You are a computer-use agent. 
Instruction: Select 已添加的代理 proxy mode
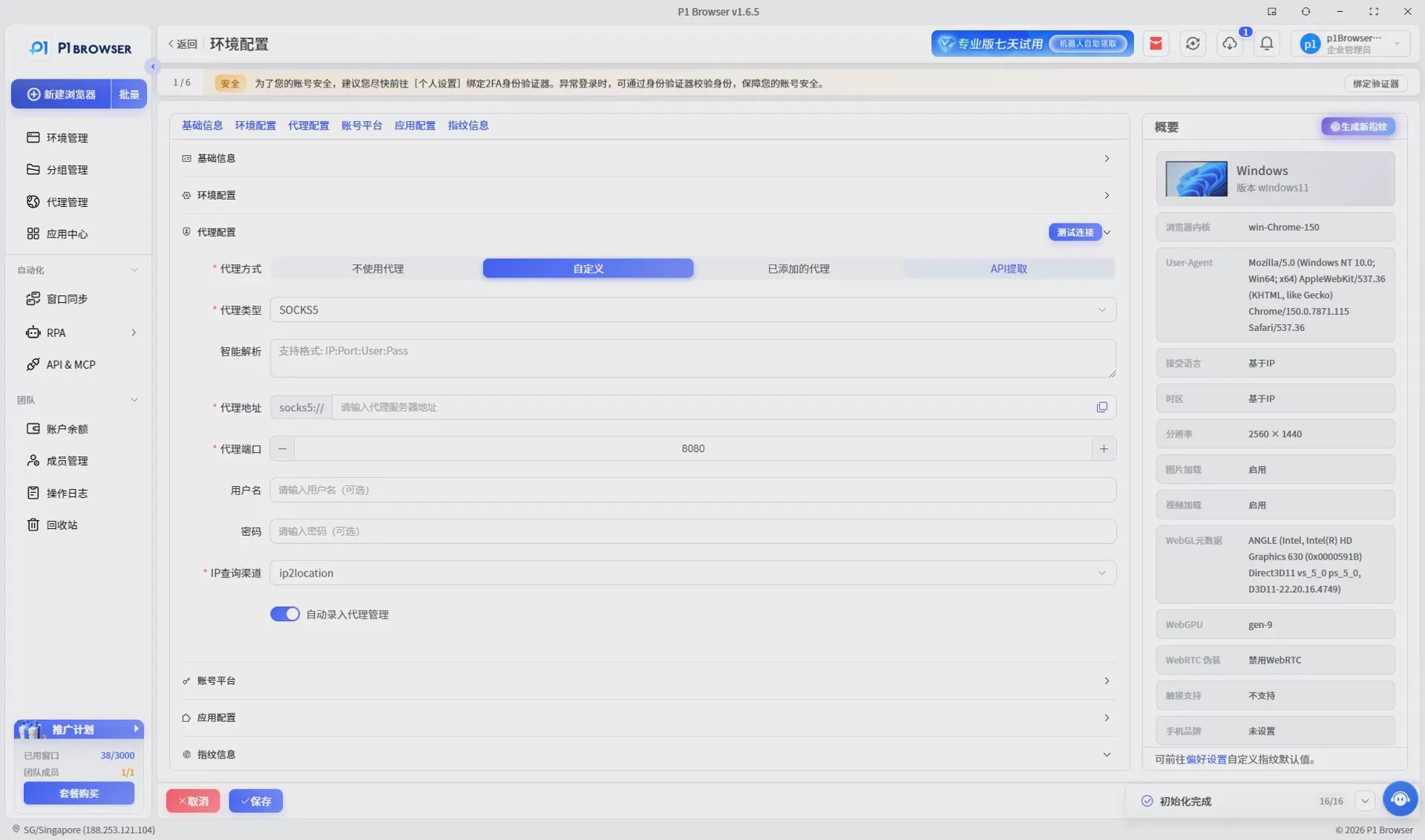tap(799, 269)
